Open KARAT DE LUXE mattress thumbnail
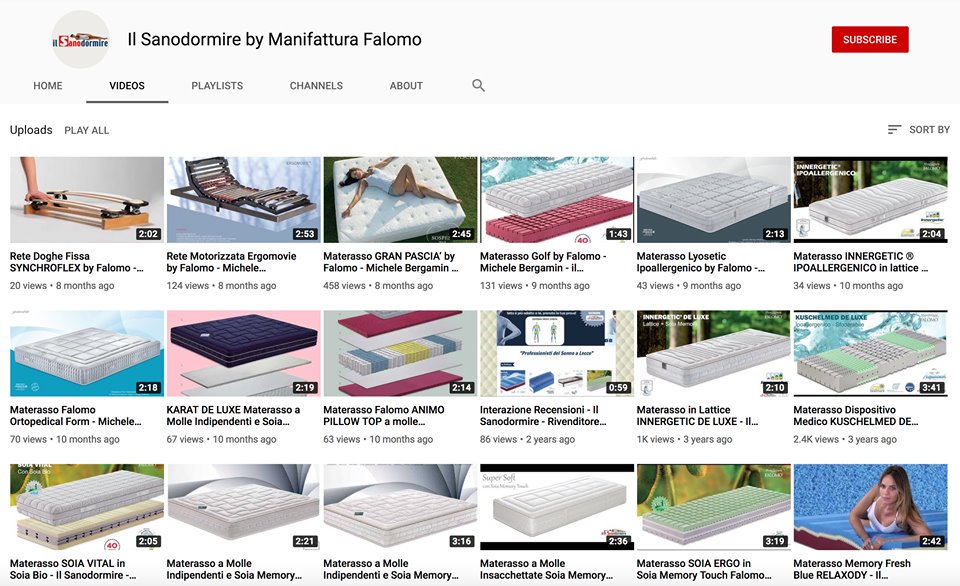The width and height of the screenshot is (960, 586). coord(244,353)
